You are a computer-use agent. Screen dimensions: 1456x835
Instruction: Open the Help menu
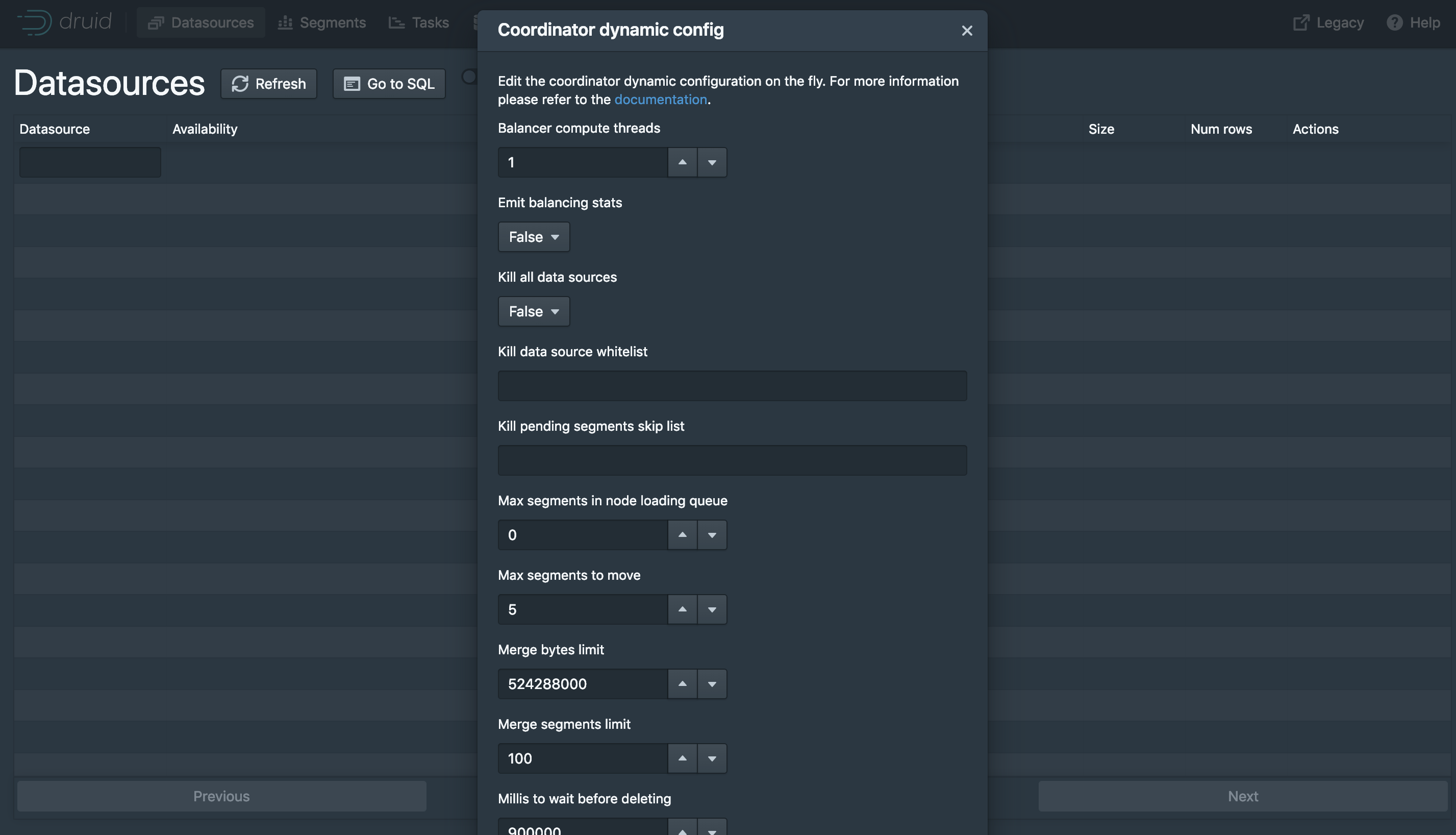(1413, 22)
